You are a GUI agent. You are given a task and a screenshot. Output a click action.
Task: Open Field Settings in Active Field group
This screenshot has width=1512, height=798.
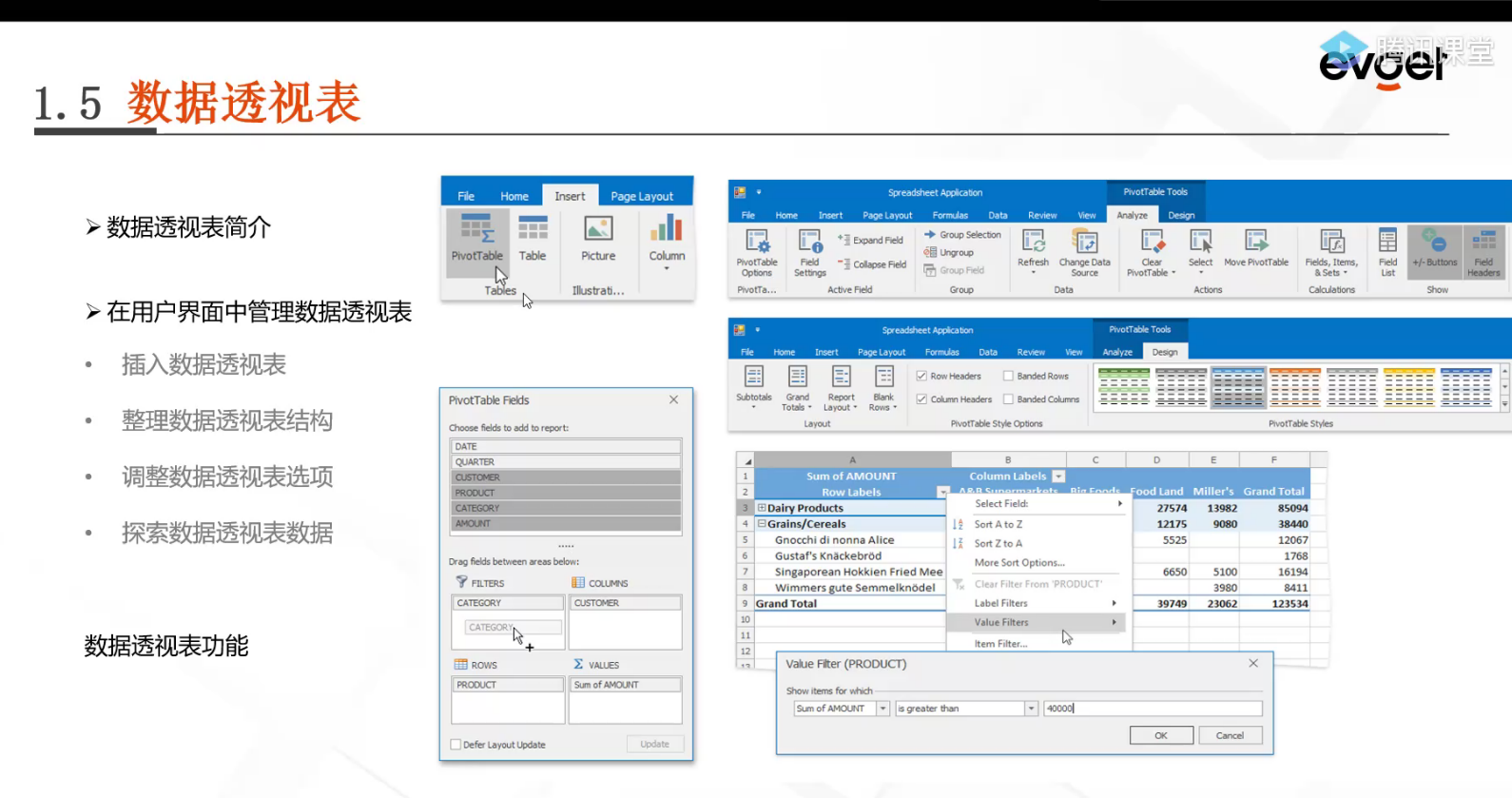(x=810, y=253)
